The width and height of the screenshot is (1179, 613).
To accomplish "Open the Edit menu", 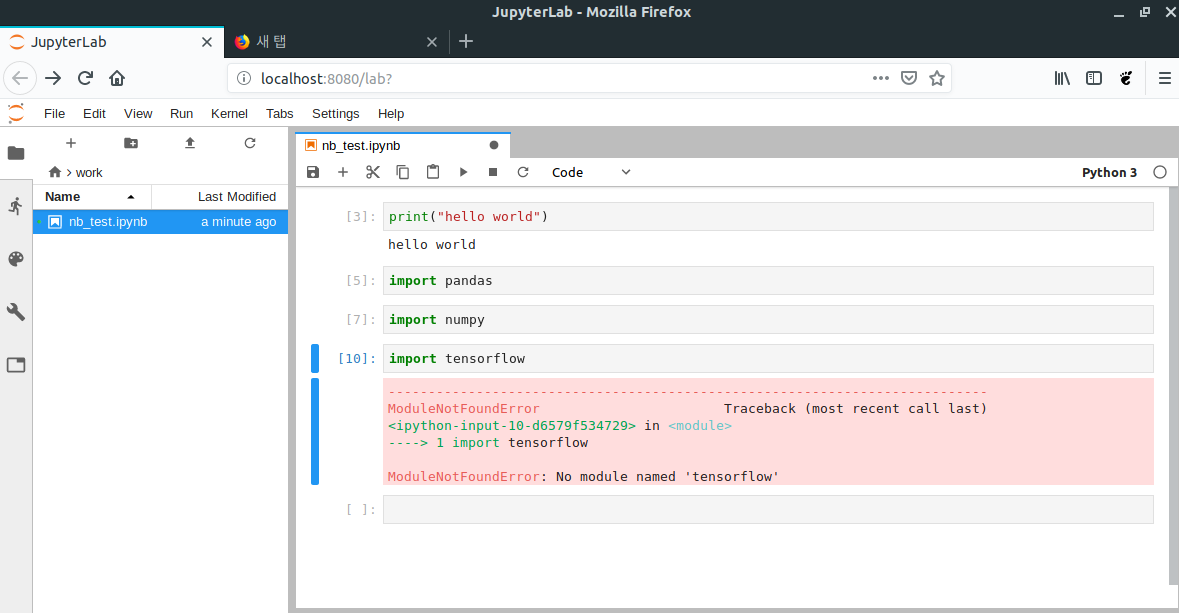I will [94, 114].
